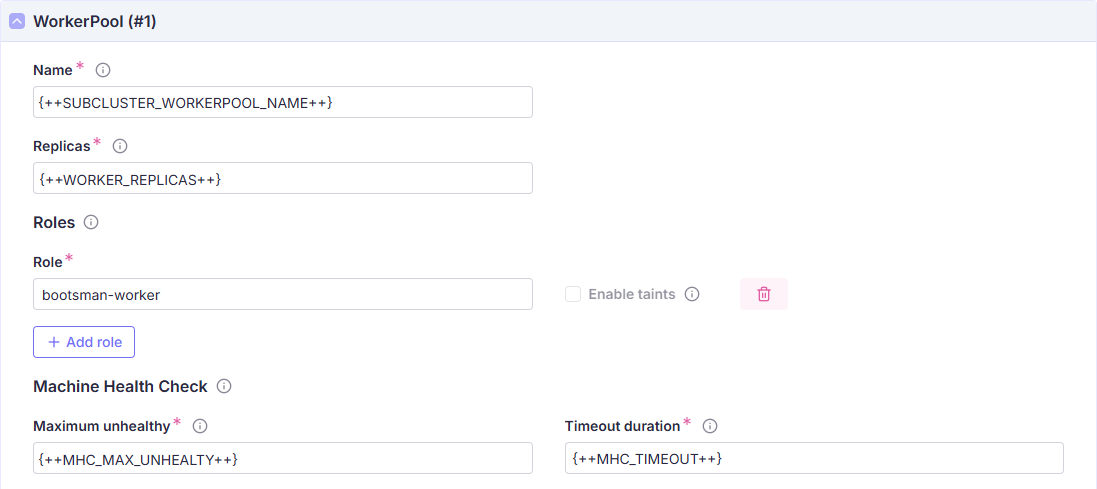The width and height of the screenshot is (1097, 489).
Task: Click the Role field containing bootsman-worker
Action: pyautogui.click(x=283, y=294)
